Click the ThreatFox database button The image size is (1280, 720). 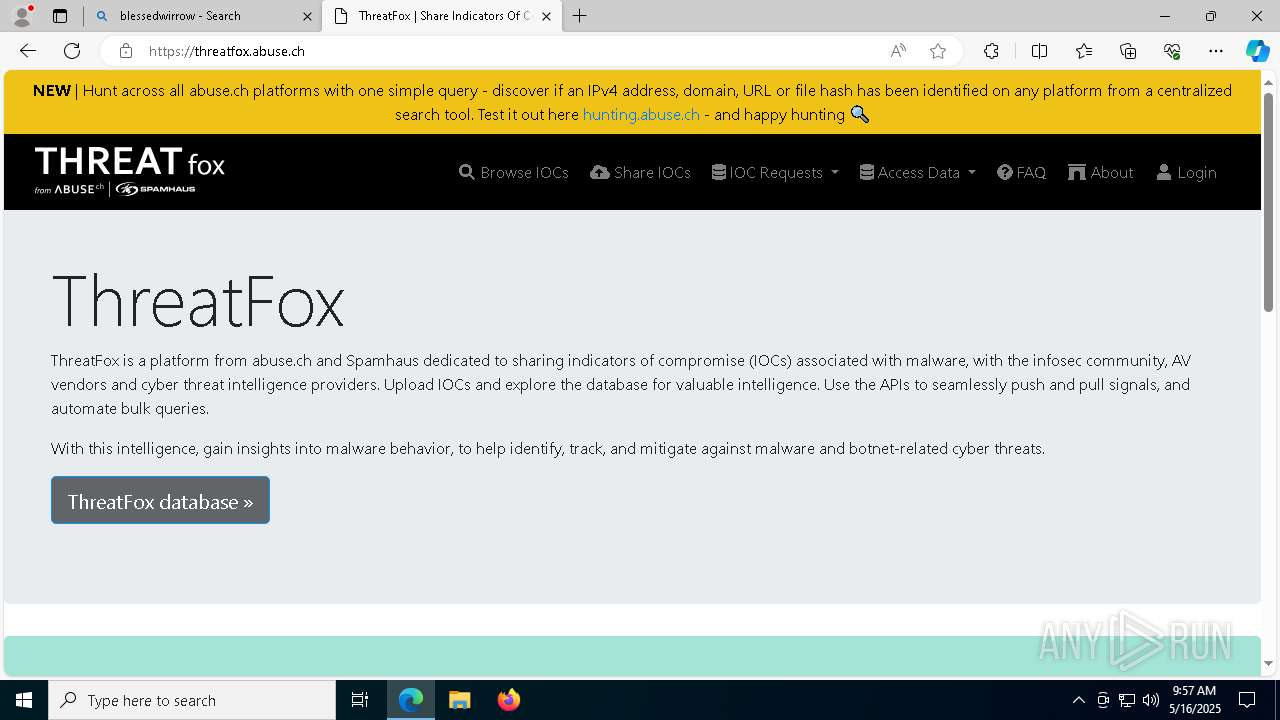[x=160, y=500]
